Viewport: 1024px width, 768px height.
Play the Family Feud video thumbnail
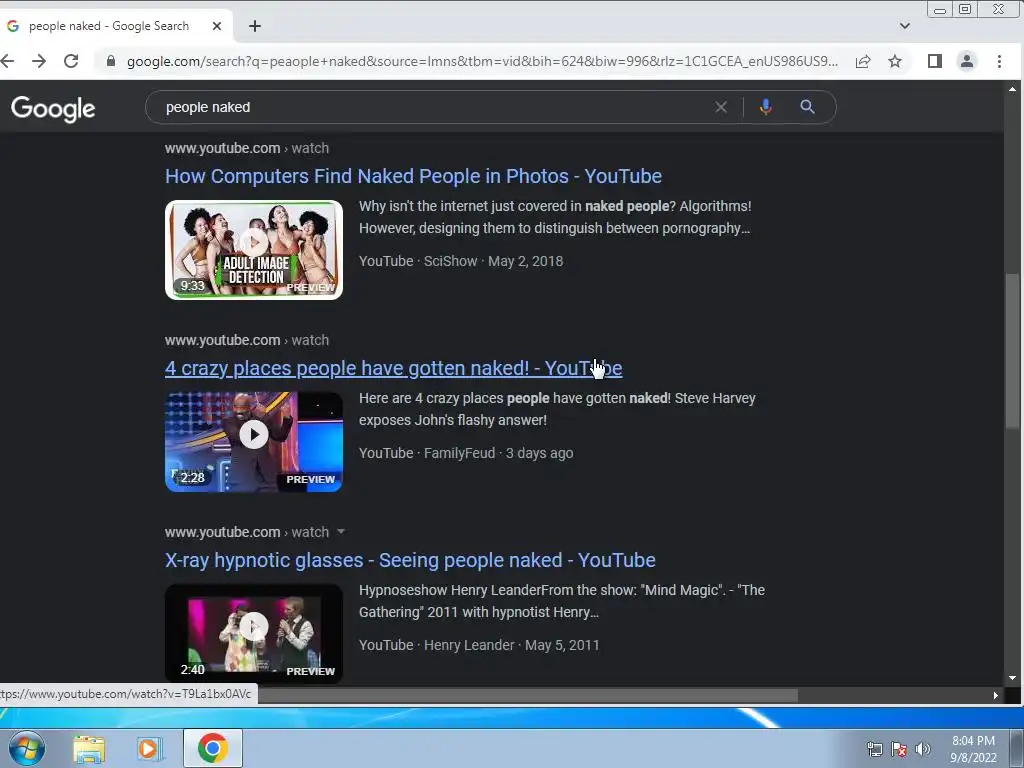[x=254, y=441]
